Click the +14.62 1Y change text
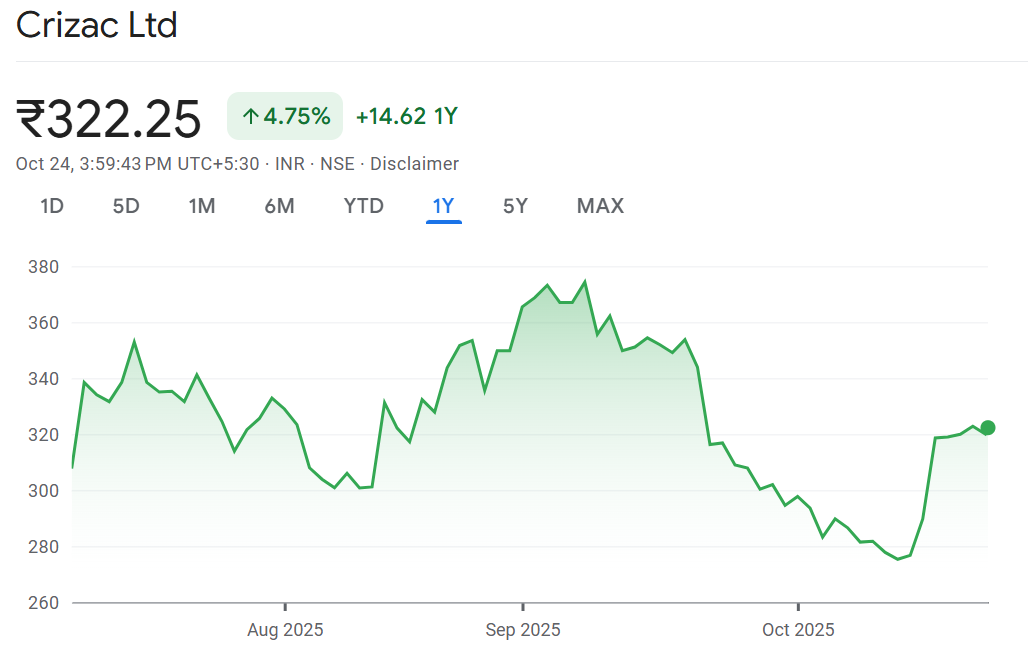 [x=406, y=116]
